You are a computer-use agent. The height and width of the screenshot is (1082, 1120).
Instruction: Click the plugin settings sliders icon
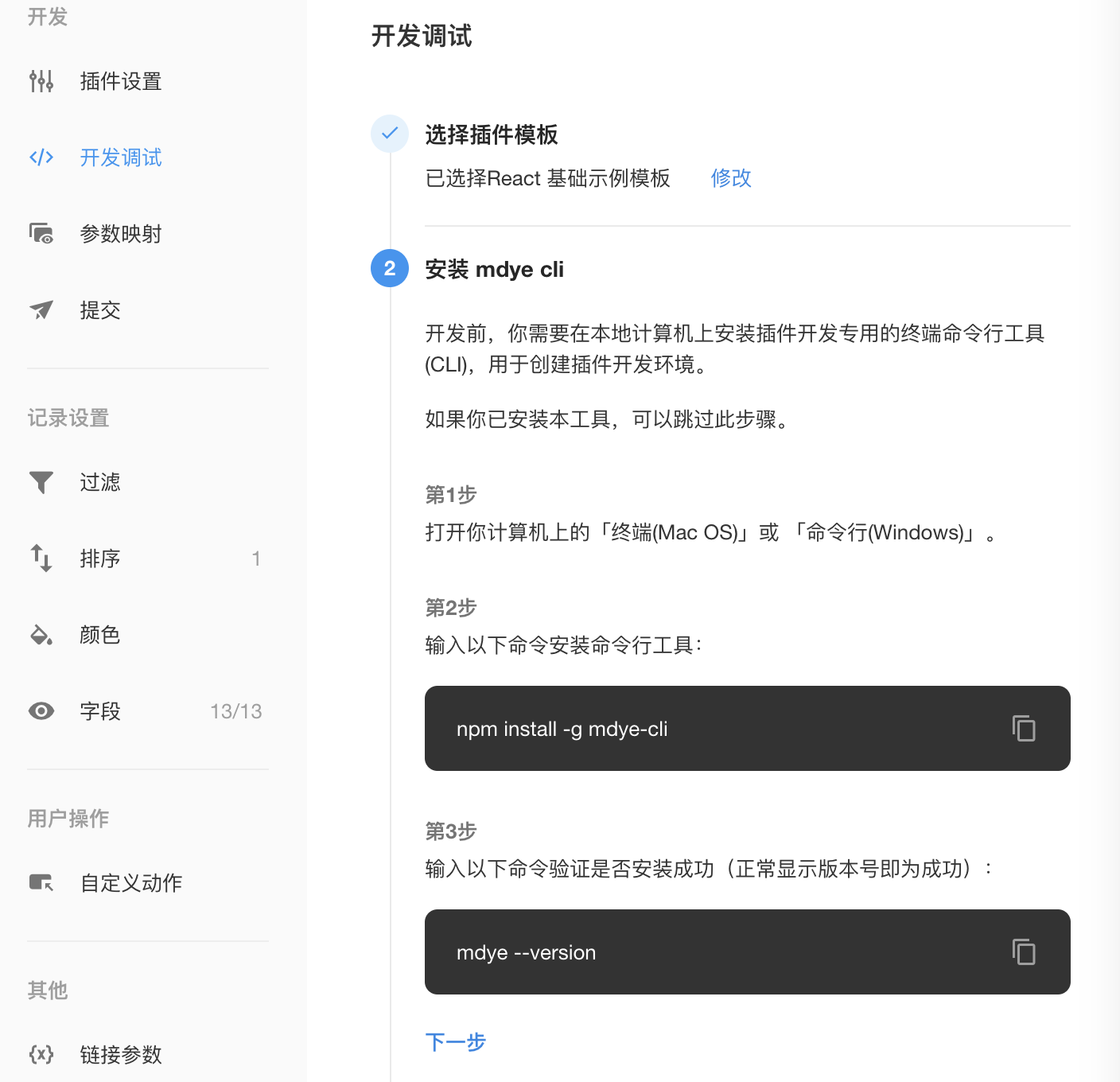pos(41,81)
